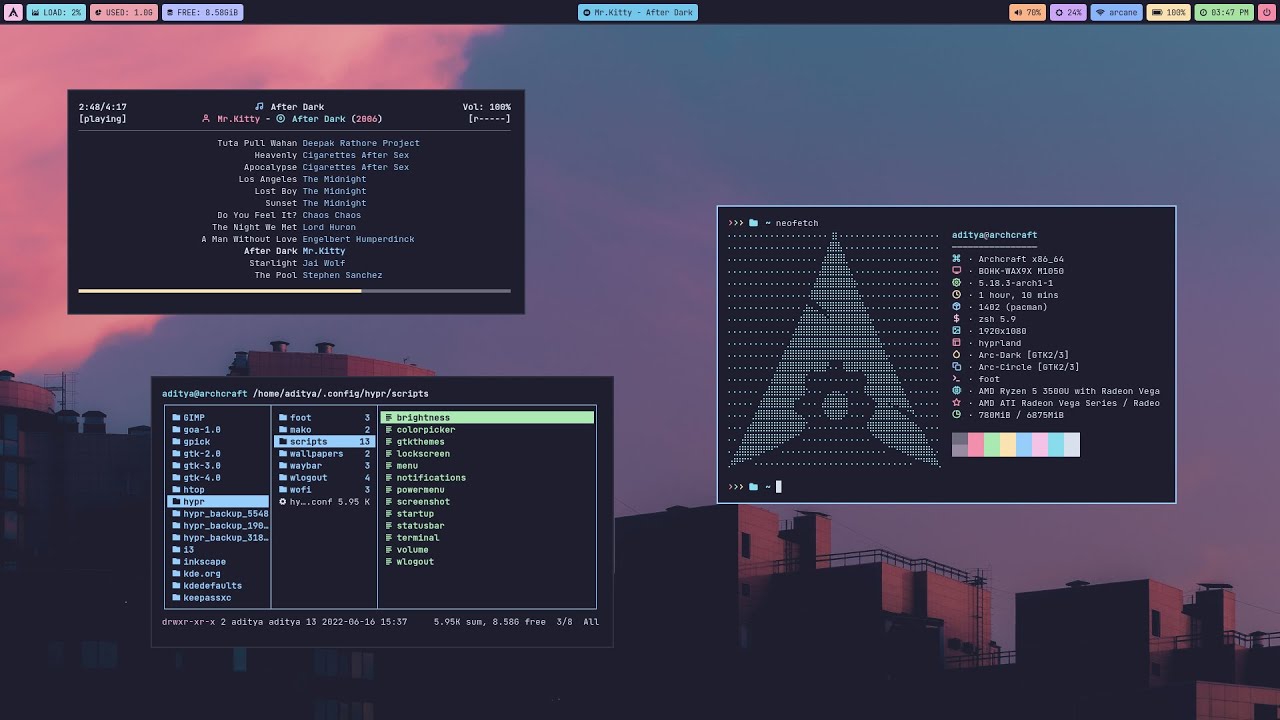Open the Archcraft launcher icon in top bar

tap(14, 12)
